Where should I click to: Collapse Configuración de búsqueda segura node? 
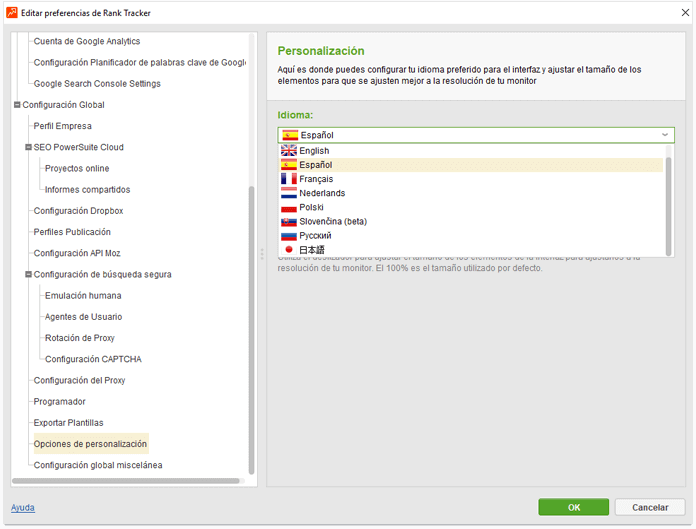click(x=28, y=274)
